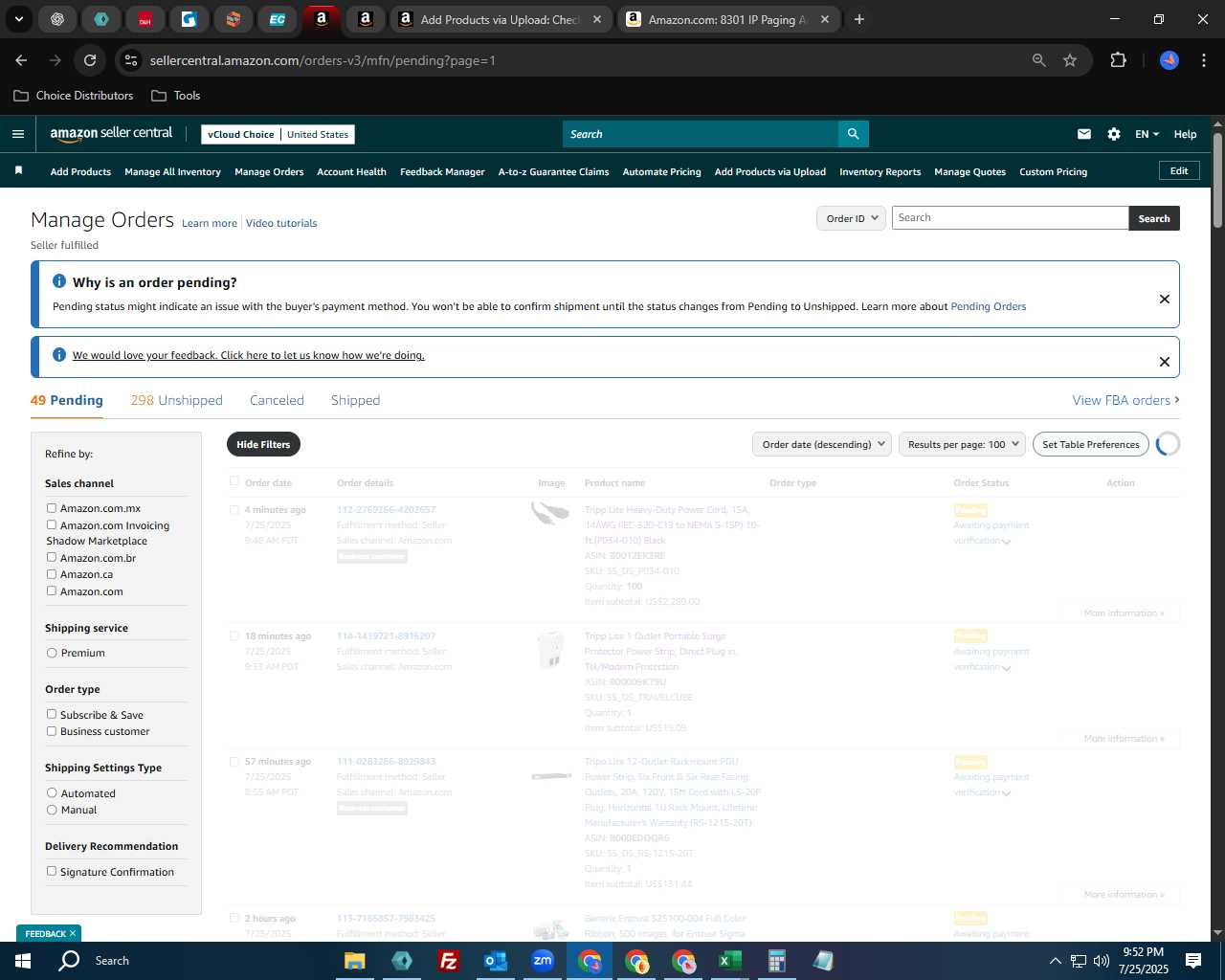
Task: Close the 'Add Products via Upload' tab
Action: 597,19
